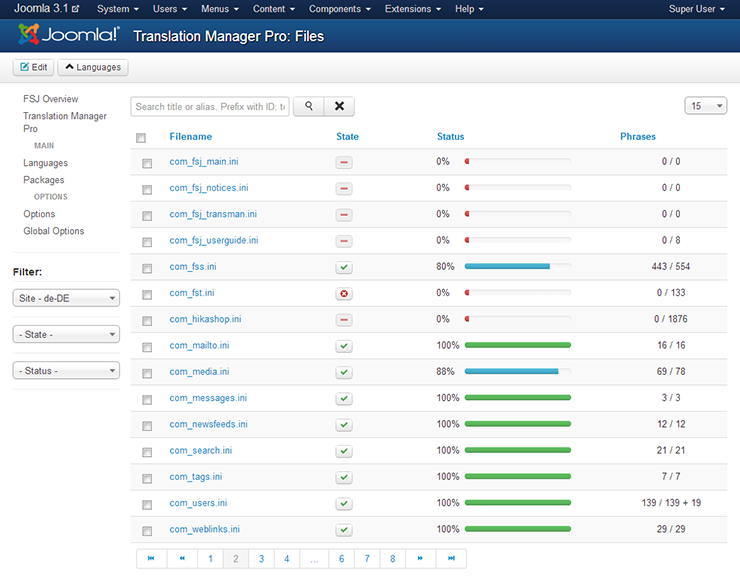Click the Joomla logo in header
This screenshot has width=740, height=587.
tap(69, 35)
